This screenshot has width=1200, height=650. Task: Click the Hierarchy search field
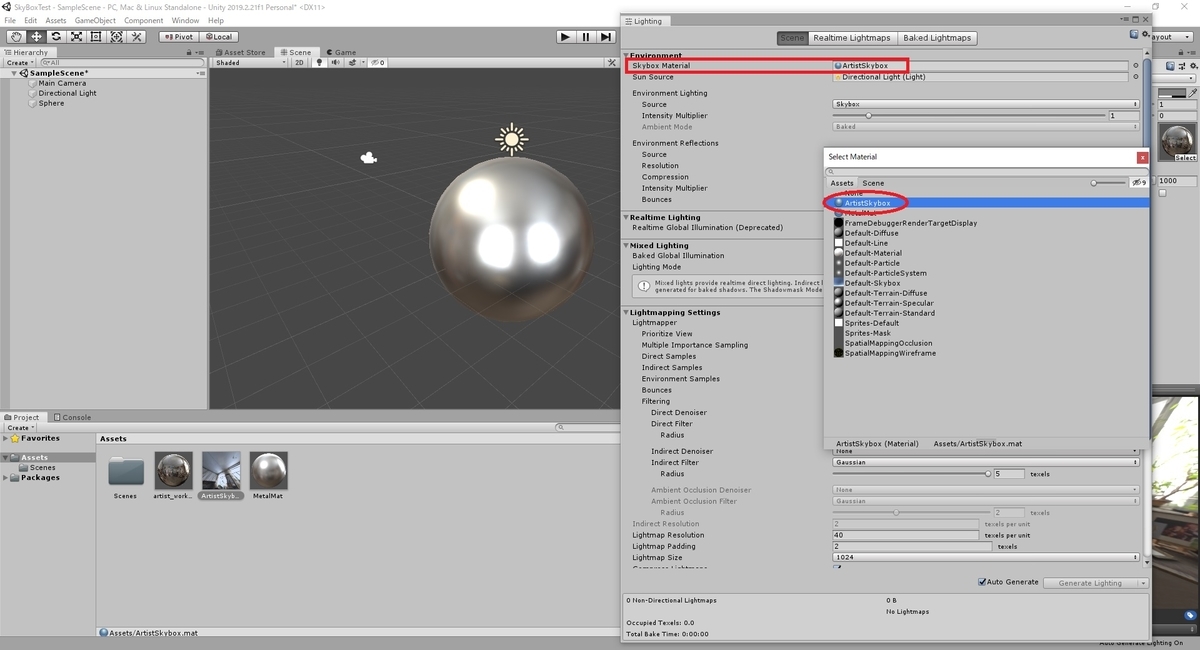(x=120, y=63)
